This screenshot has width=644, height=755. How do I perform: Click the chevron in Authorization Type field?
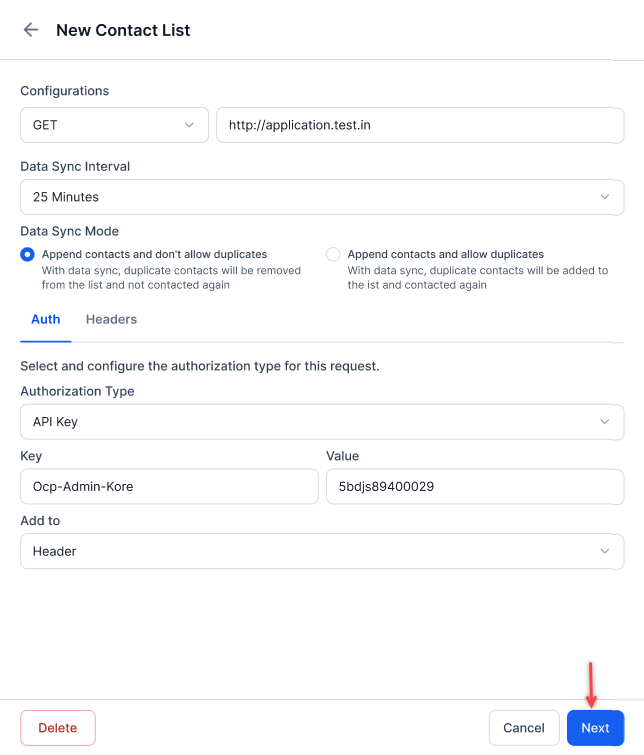[605, 422]
